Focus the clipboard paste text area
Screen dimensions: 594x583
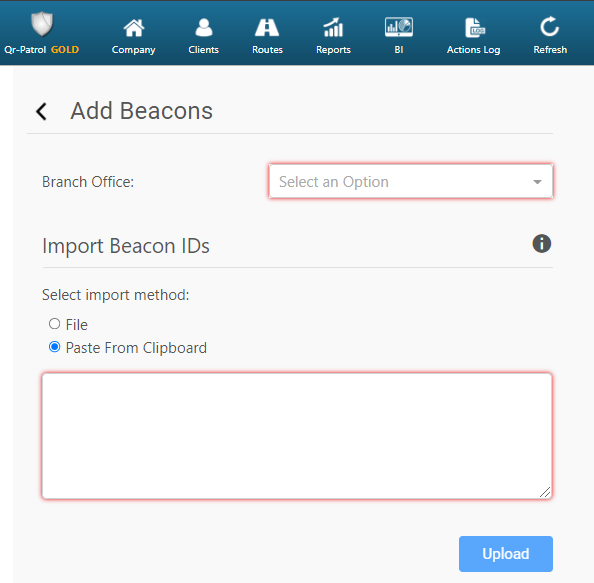point(297,436)
